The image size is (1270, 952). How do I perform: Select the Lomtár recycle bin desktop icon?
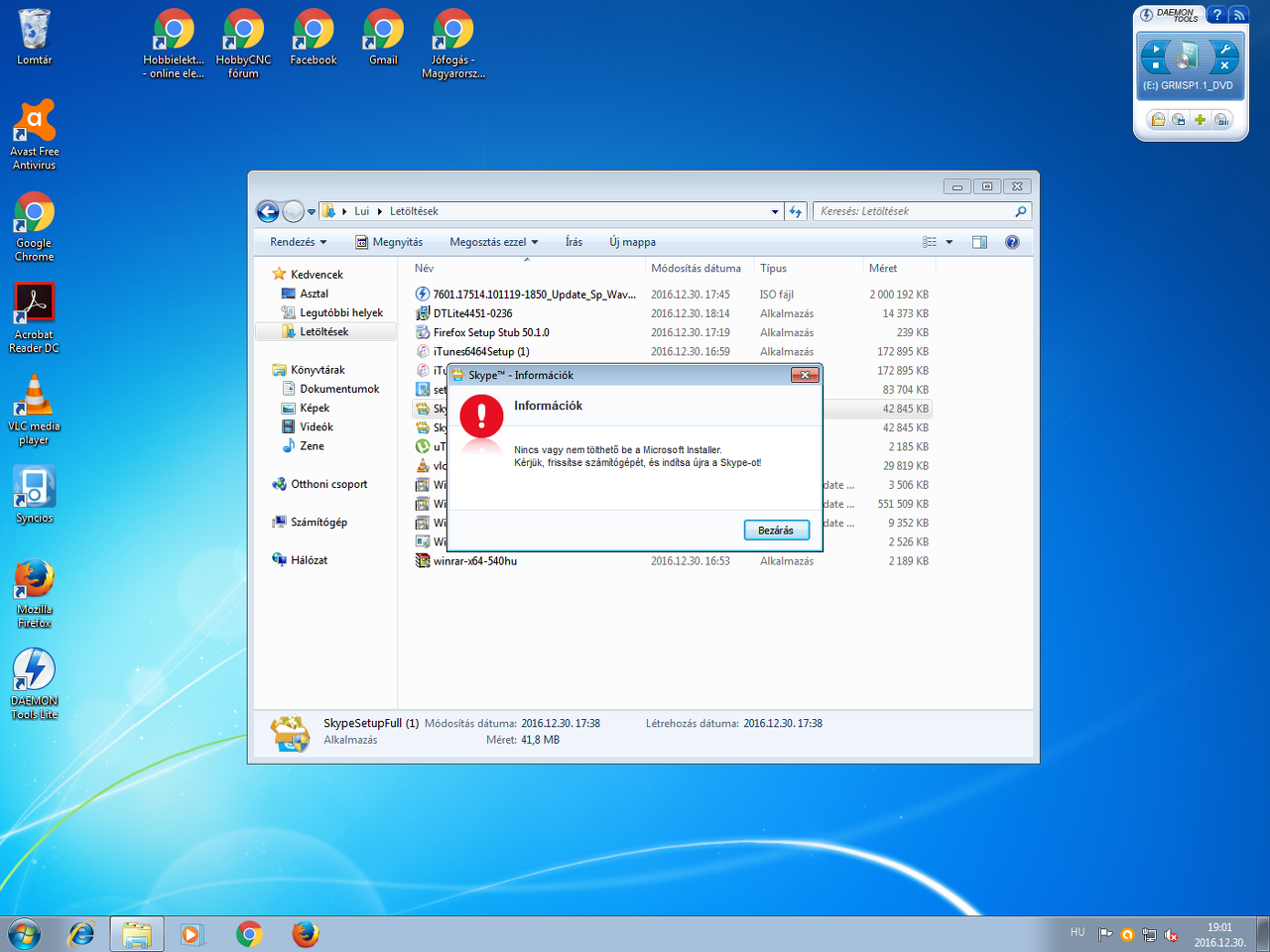34,38
